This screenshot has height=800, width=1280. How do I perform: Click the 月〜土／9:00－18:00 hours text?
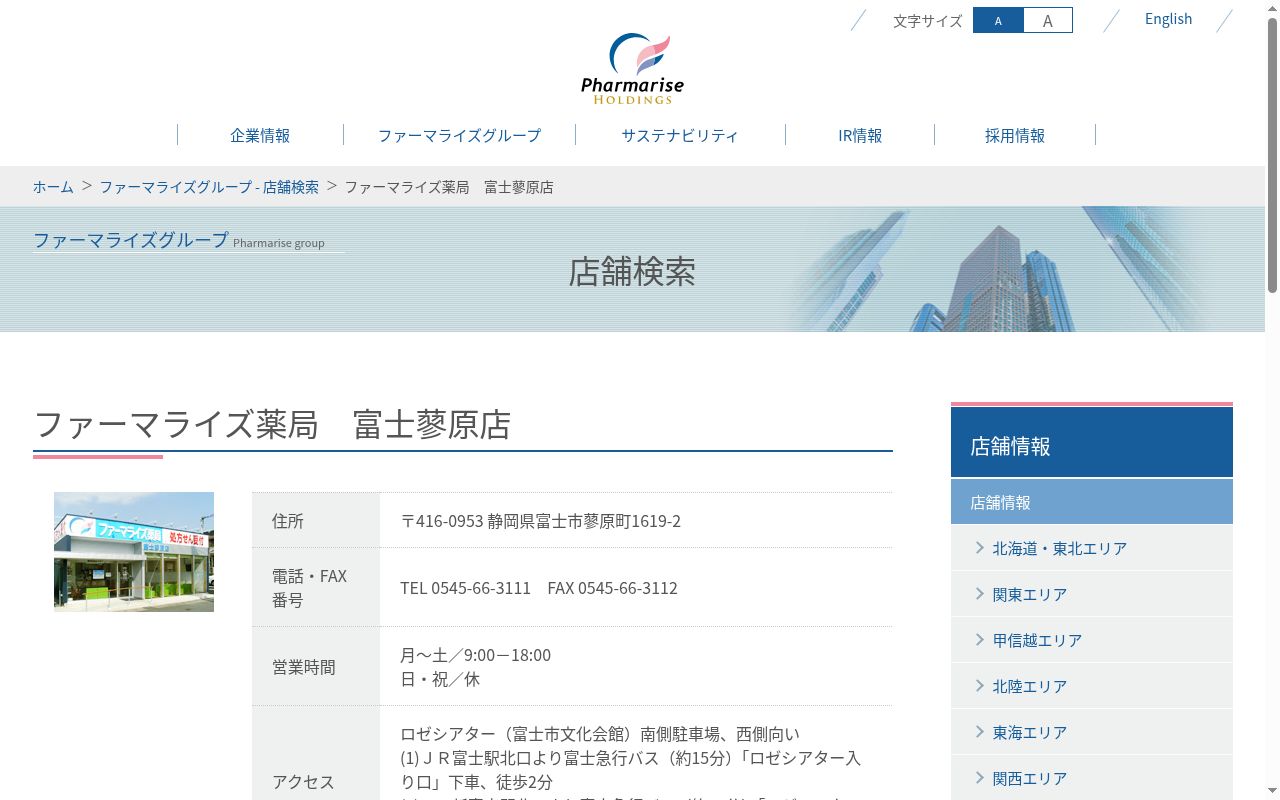pyautogui.click(x=476, y=655)
